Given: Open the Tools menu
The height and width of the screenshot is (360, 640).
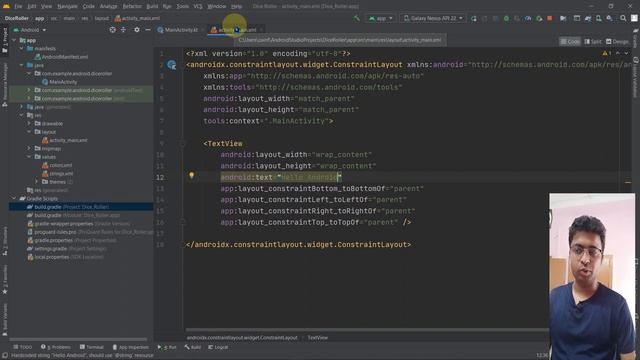Looking at the screenshot, I should (182, 6).
